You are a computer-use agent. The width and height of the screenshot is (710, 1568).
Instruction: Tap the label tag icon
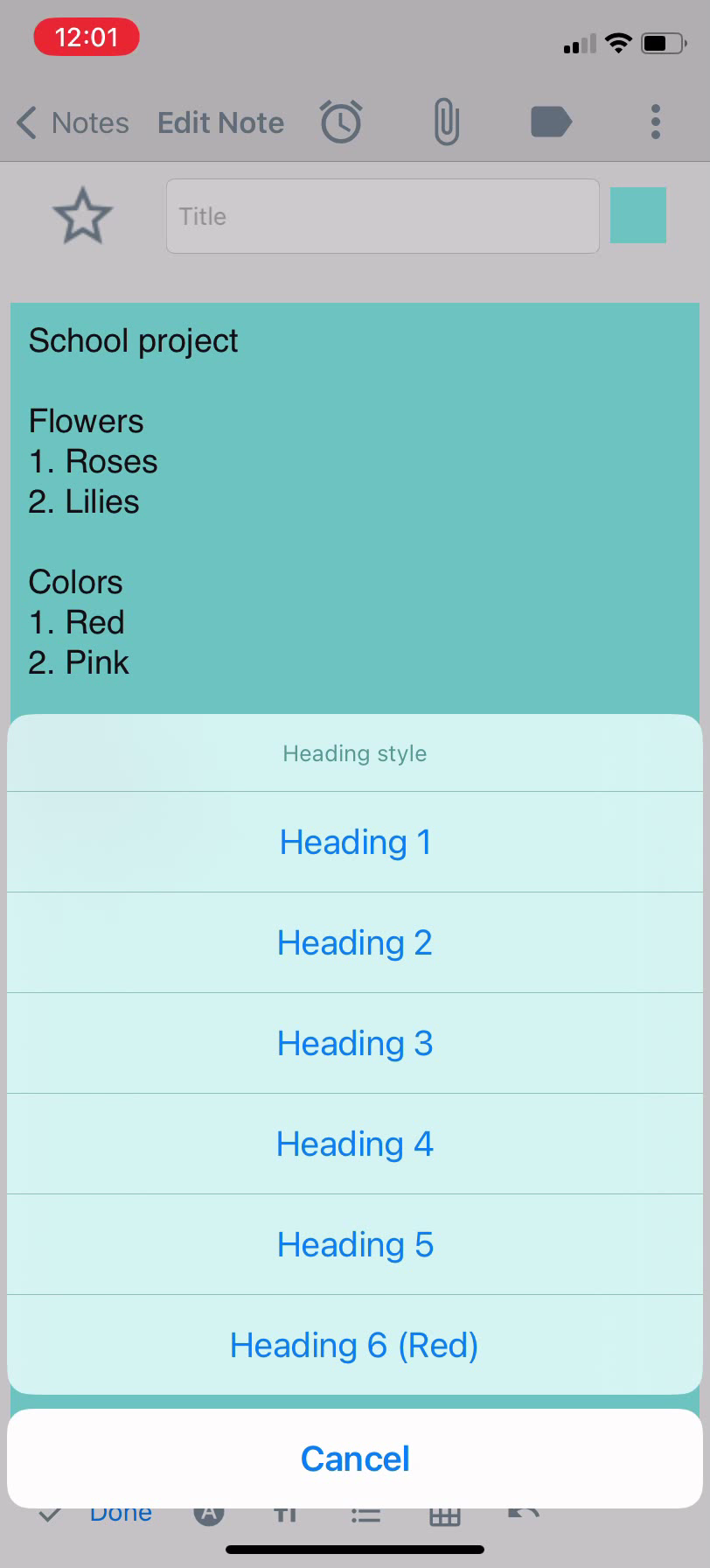click(x=551, y=122)
